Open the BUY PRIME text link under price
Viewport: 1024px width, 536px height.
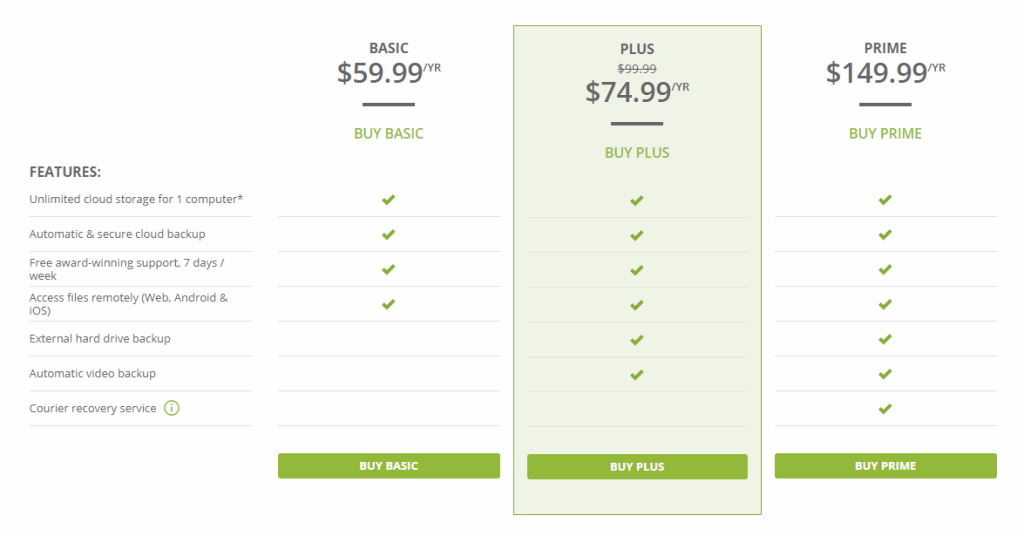(885, 133)
